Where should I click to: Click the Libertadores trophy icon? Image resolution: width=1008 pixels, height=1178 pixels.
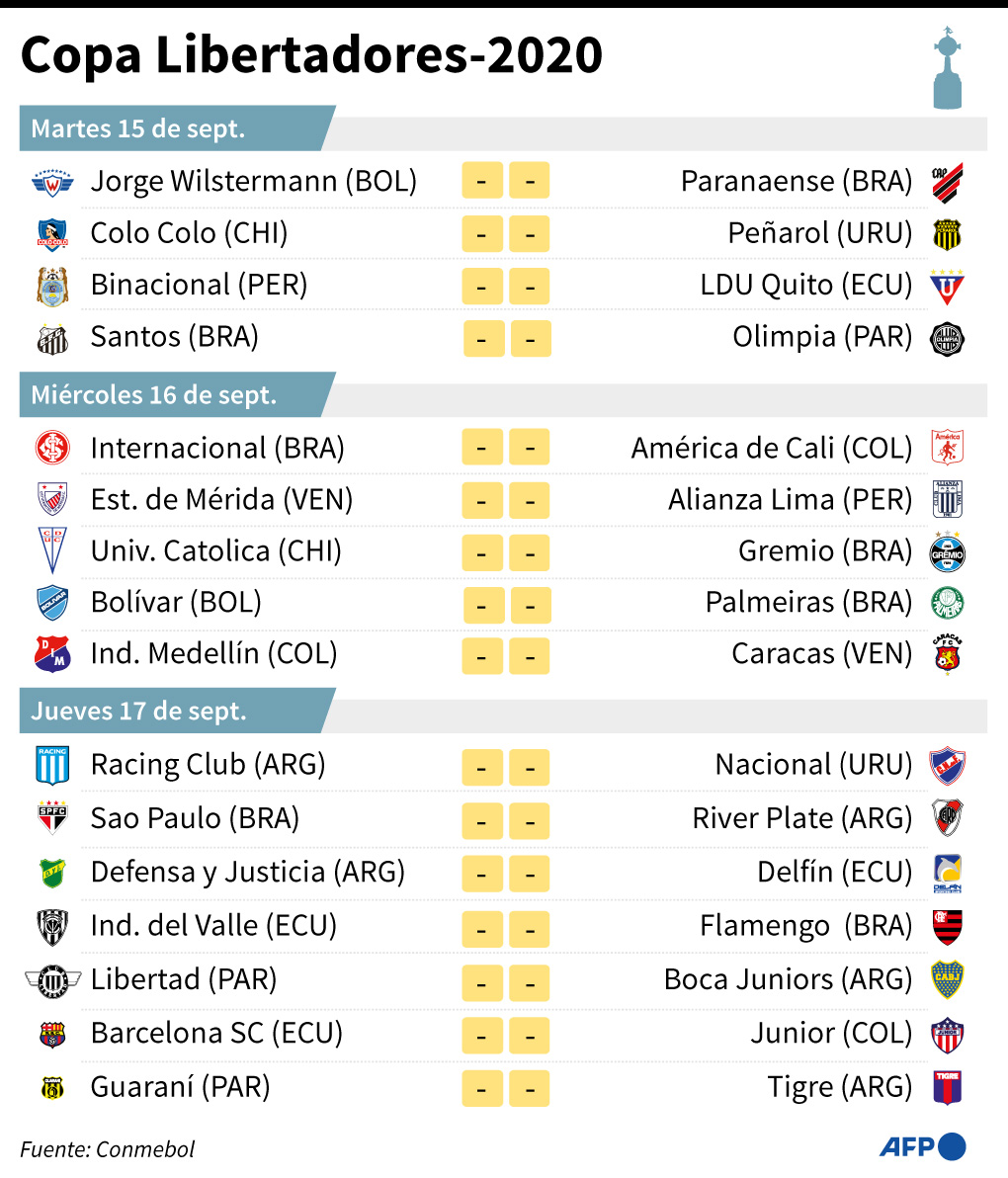coord(948,67)
